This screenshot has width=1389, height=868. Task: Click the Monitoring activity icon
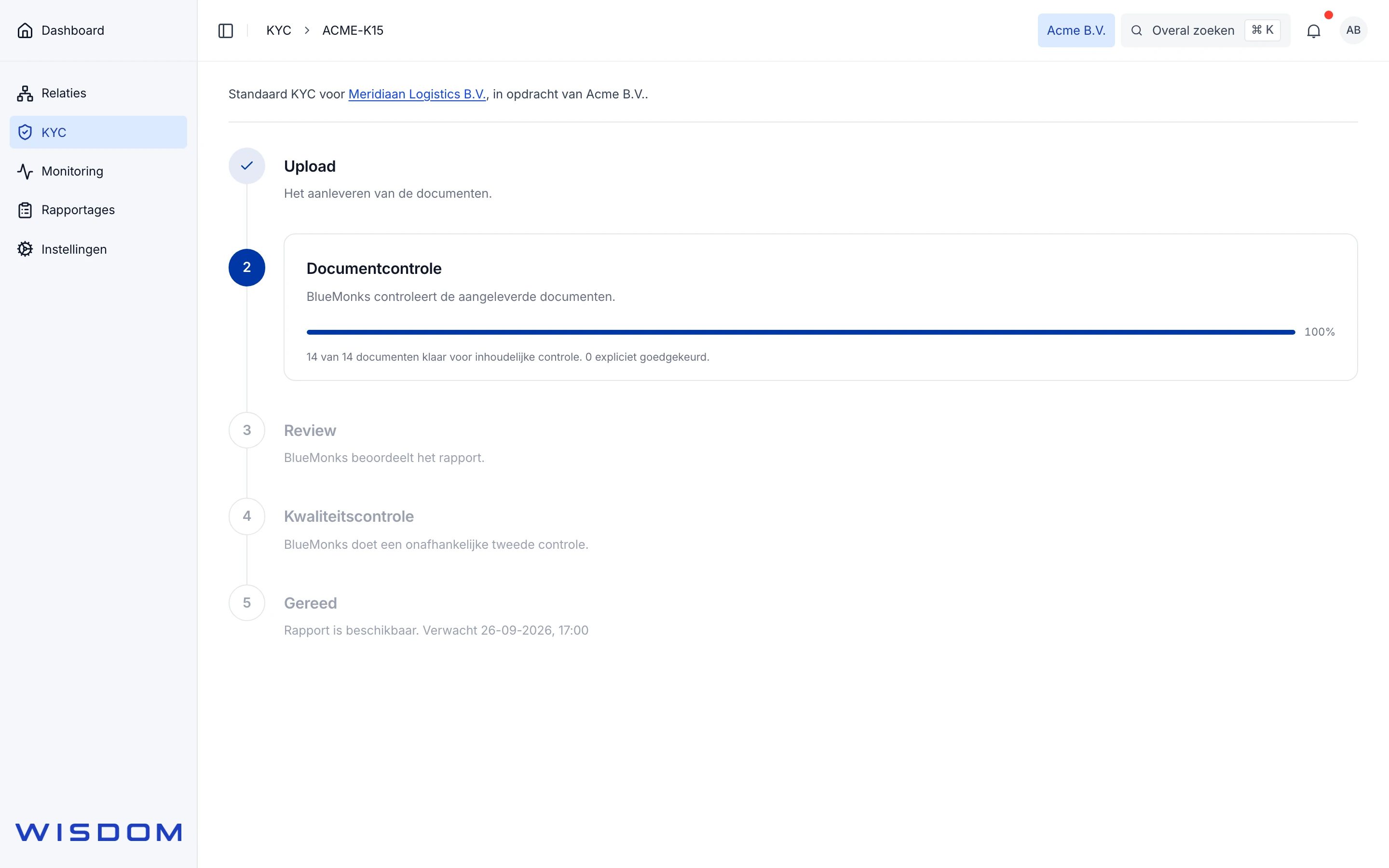point(25,171)
